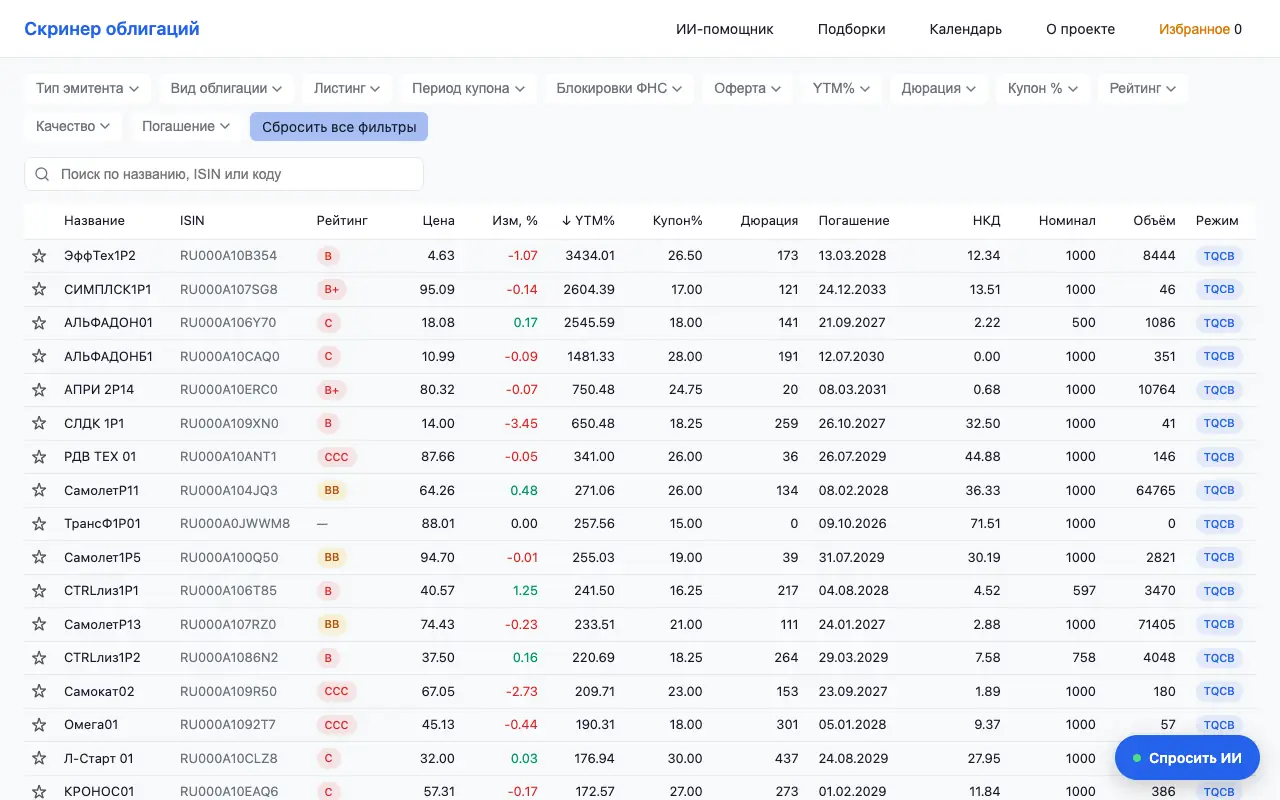Open the Календарь navigation link

966,29
